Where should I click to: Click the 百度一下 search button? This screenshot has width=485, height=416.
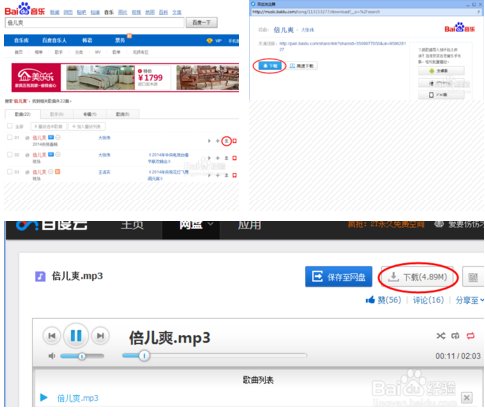click(x=202, y=23)
